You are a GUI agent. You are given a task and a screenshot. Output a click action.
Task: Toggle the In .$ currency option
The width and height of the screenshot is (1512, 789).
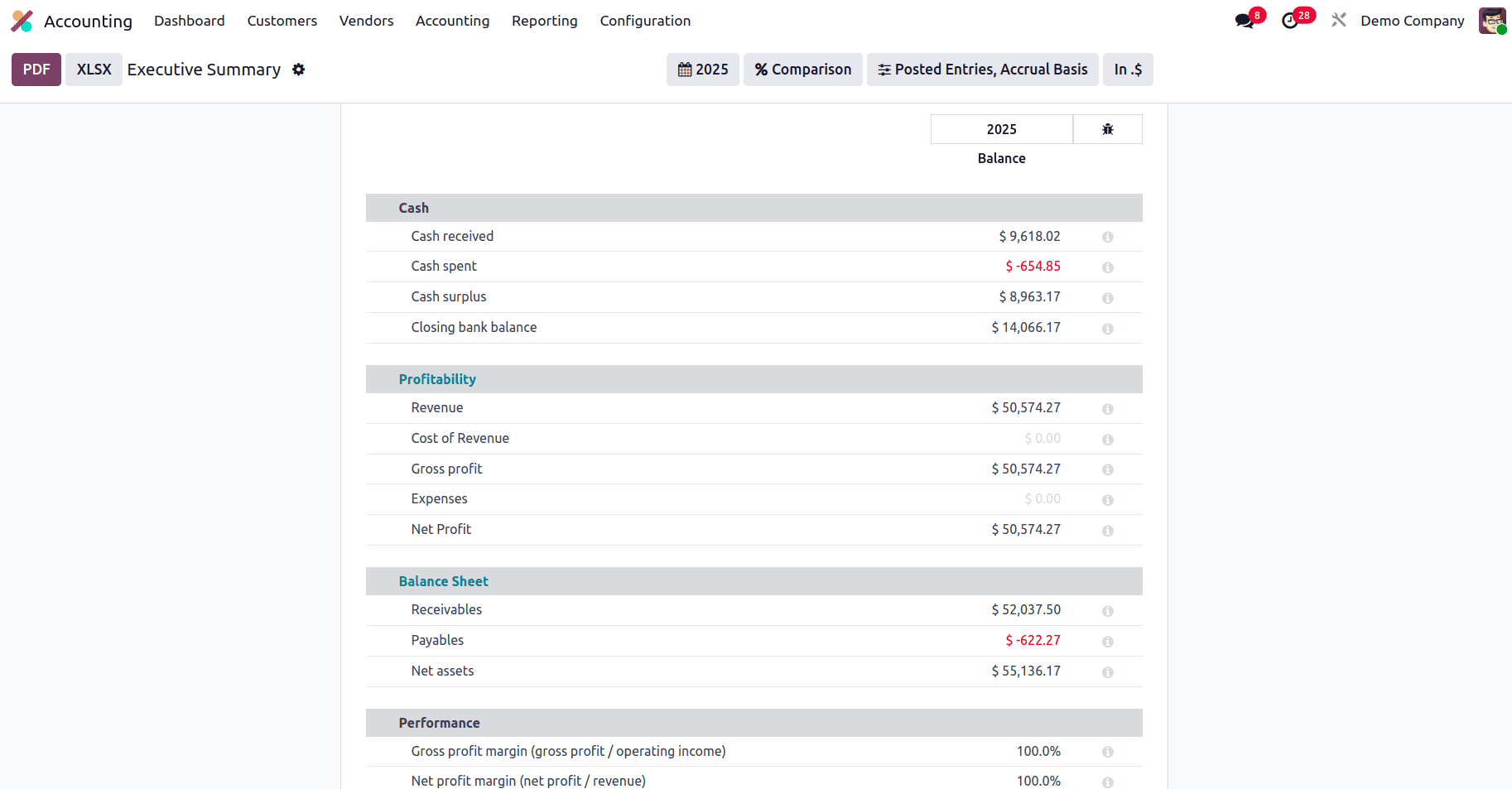tap(1127, 70)
